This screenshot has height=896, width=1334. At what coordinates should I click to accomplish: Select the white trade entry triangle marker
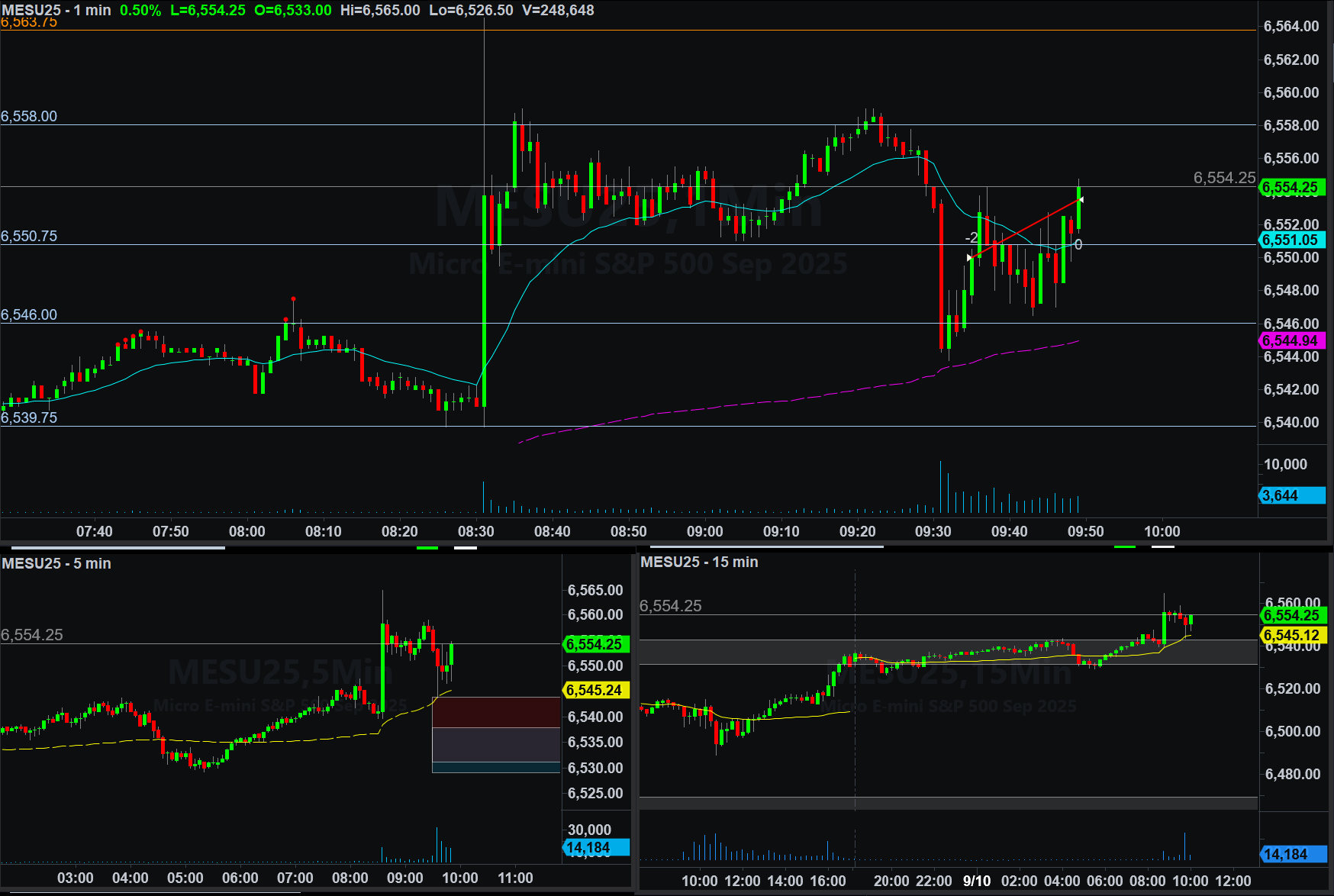pyautogui.click(x=970, y=258)
